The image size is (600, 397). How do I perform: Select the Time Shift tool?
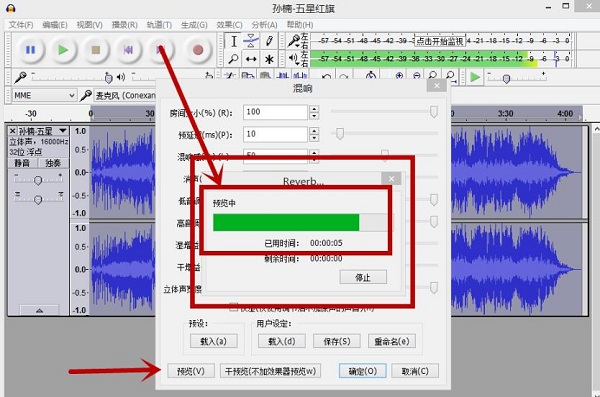pyautogui.click(x=251, y=59)
